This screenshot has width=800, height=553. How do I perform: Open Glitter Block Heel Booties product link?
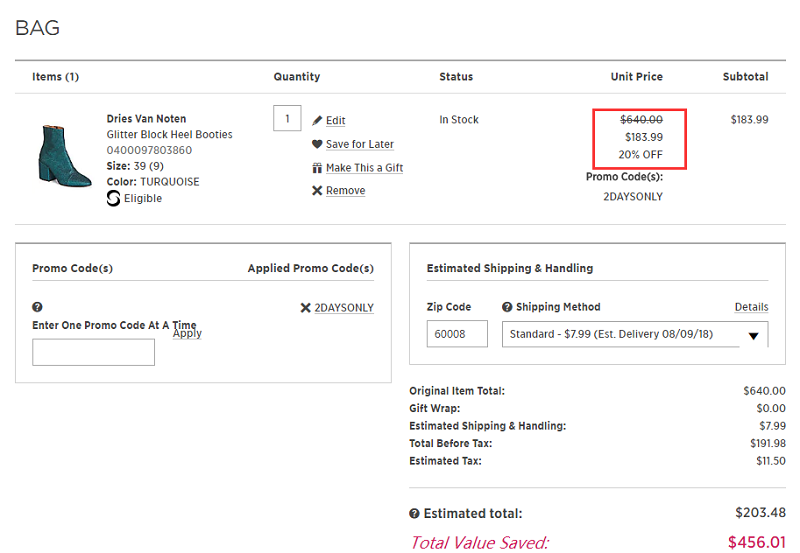[x=169, y=134]
